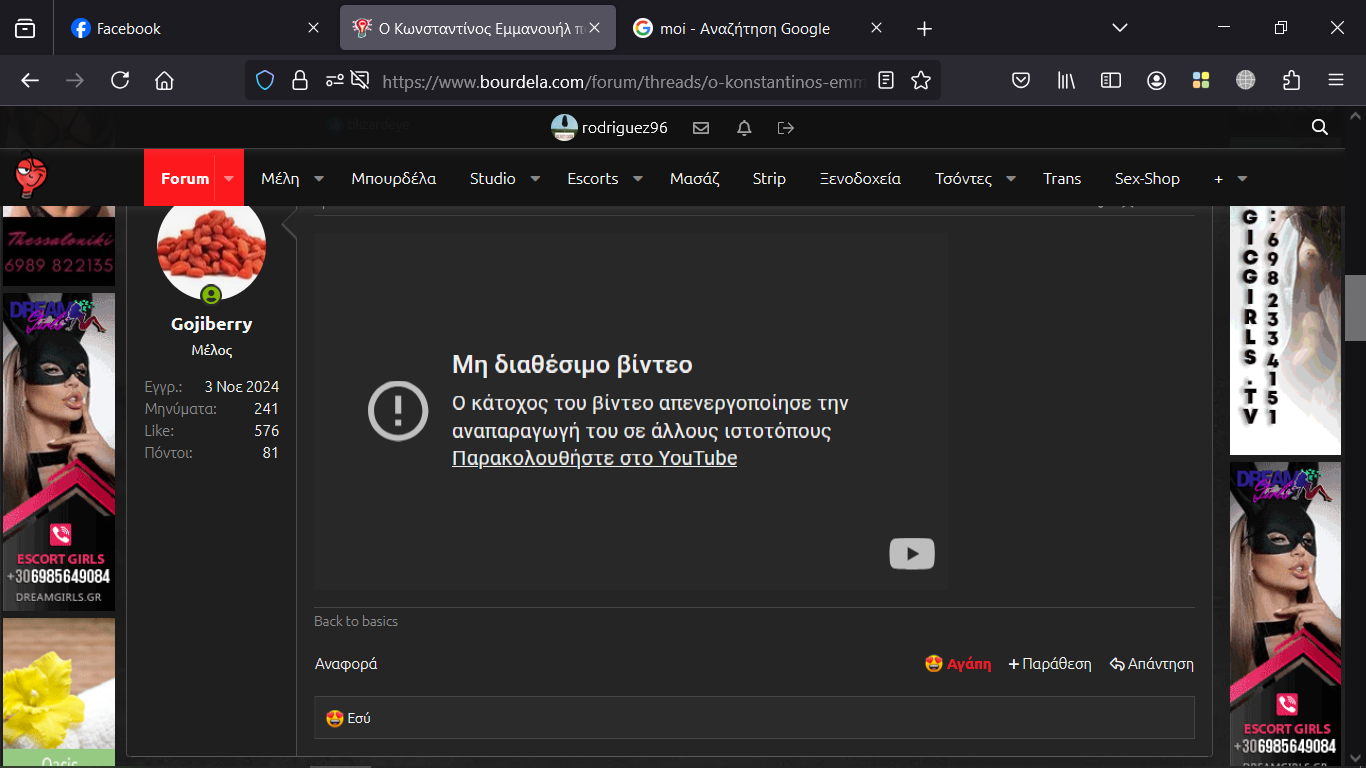
Task: Open forum inbox envelope icon
Action: pyautogui.click(x=701, y=128)
